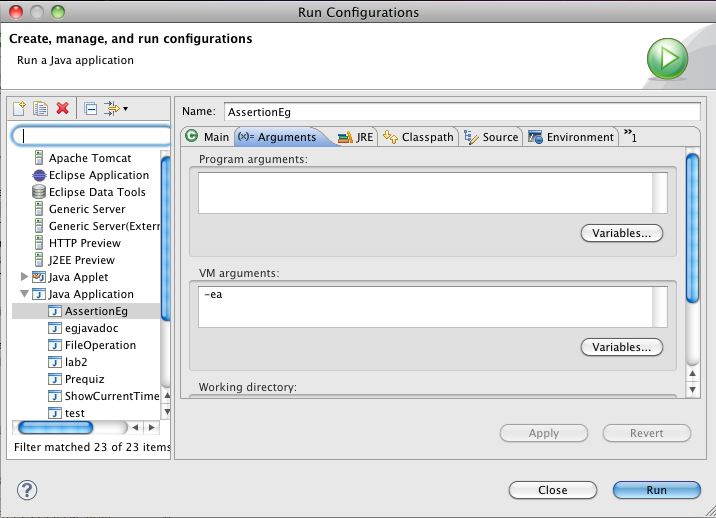
Task: Click the egjavadoc J icon
Action: click(55, 328)
